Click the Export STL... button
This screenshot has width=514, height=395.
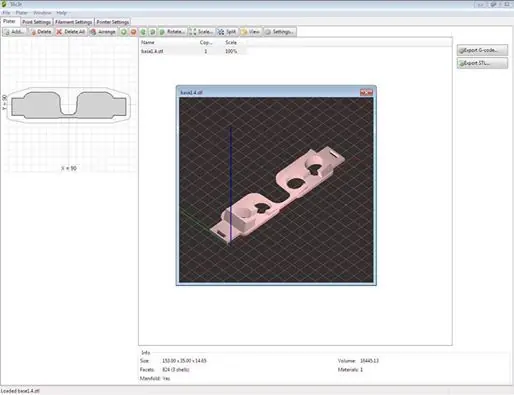tap(482, 63)
